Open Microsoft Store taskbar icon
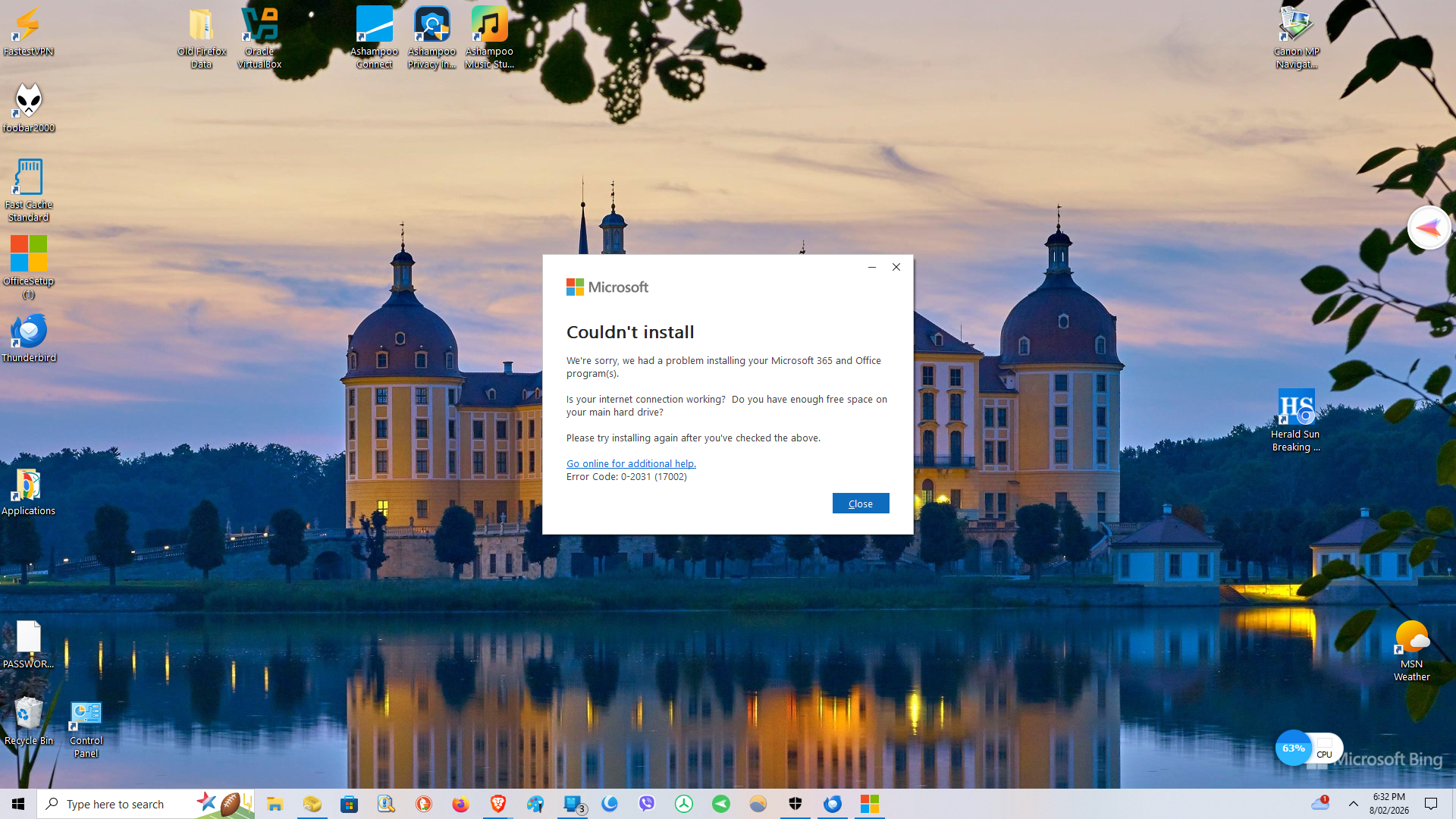 pyautogui.click(x=349, y=804)
